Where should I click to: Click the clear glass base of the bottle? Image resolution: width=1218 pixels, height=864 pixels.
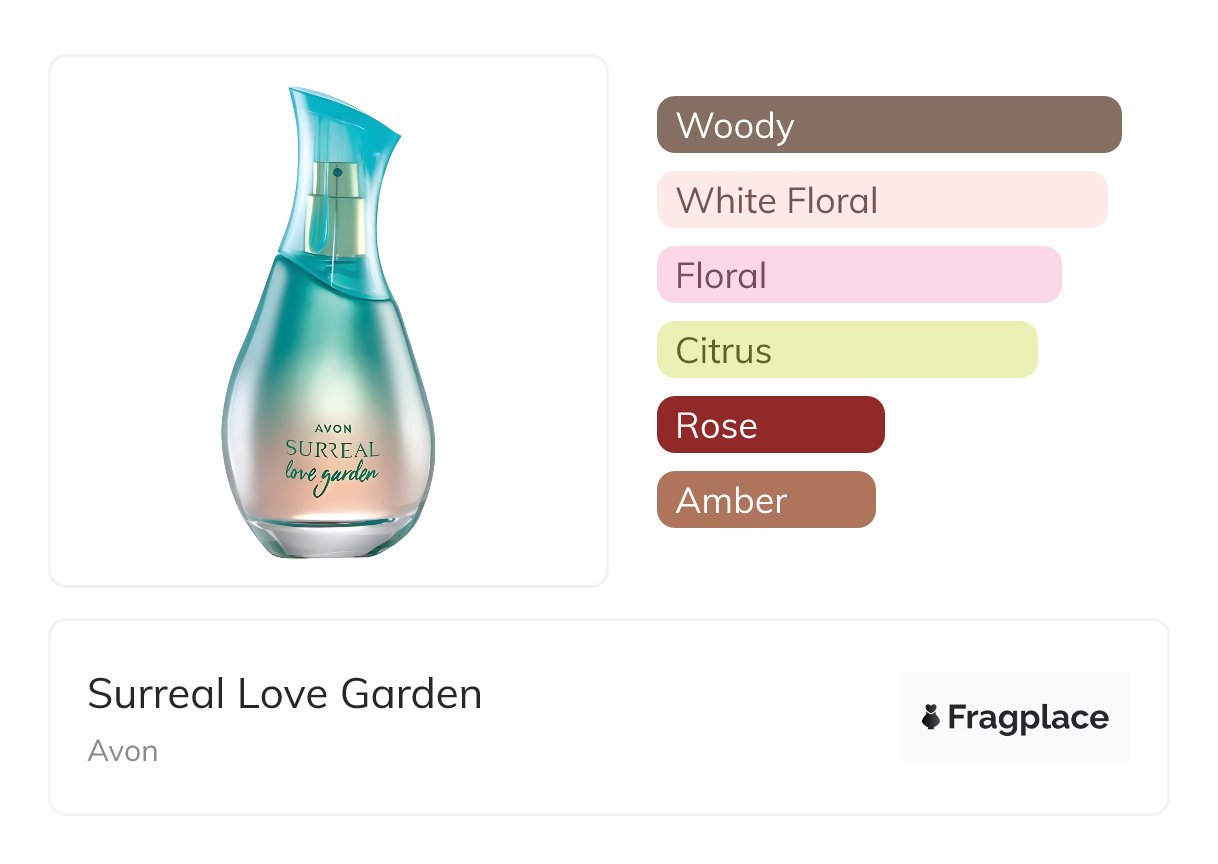[x=330, y=538]
